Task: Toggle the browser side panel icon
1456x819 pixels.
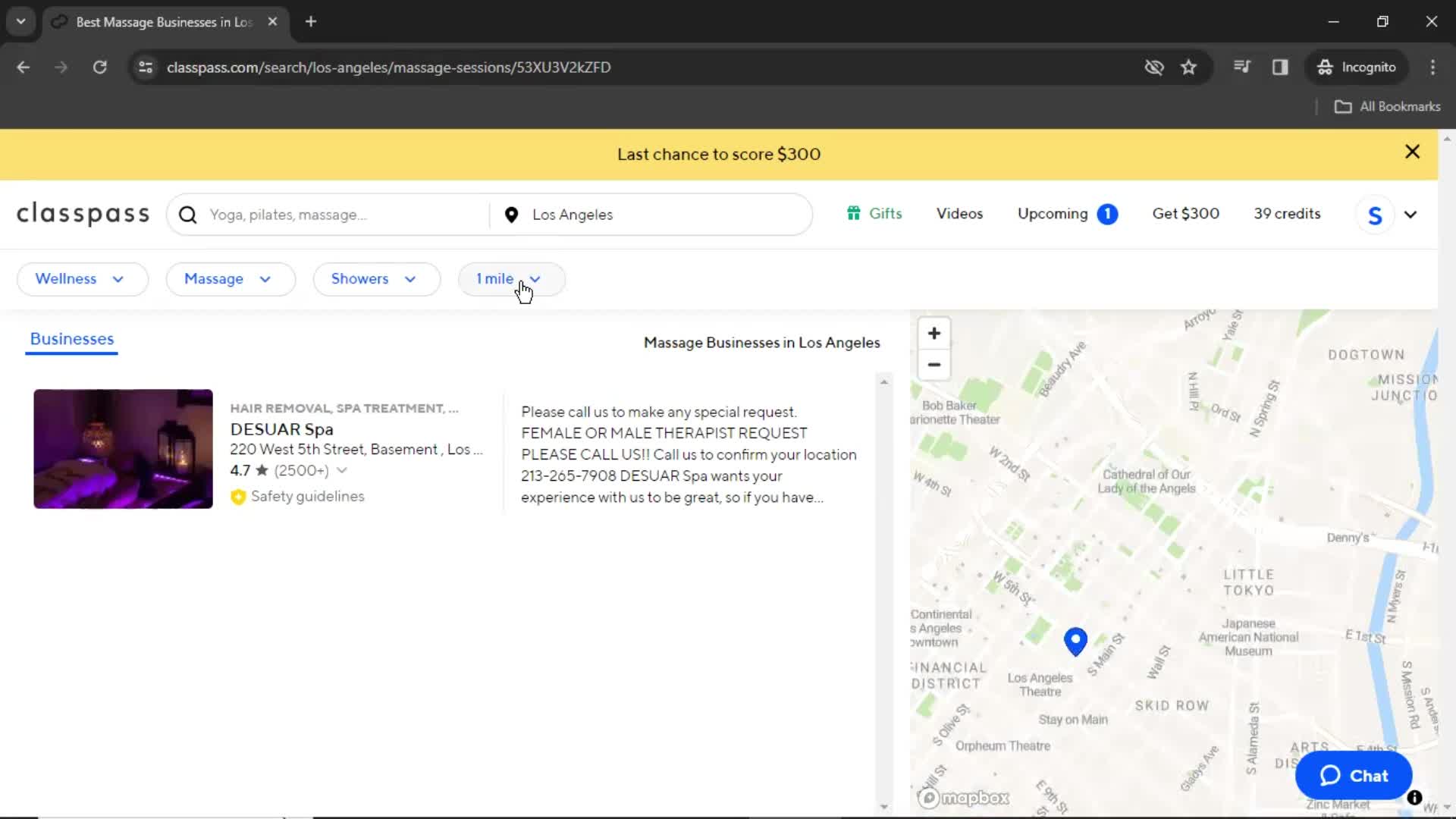Action: [x=1280, y=67]
